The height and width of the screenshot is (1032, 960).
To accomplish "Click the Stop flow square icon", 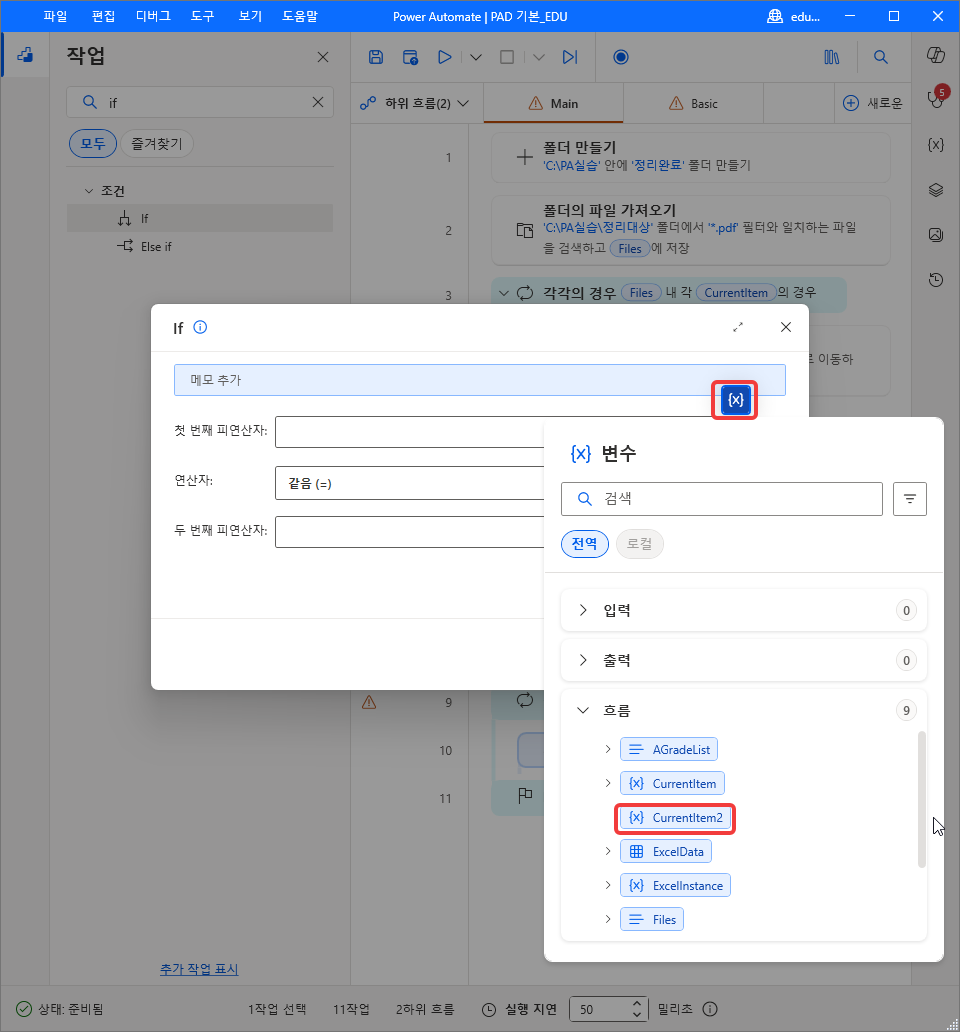I will (x=507, y=57).
